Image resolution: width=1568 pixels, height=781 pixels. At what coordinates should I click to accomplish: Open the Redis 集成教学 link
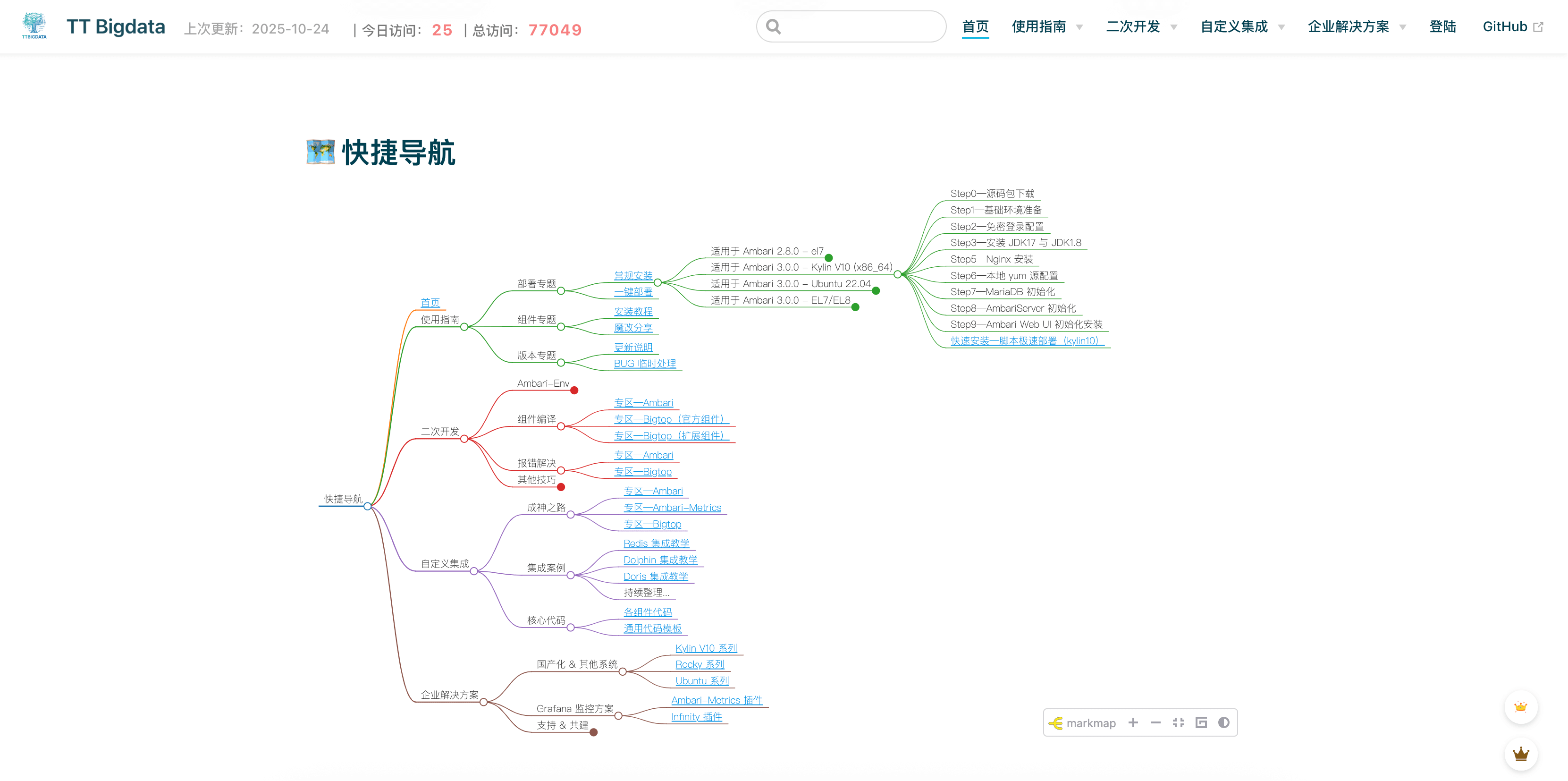pyautogui.click(x=656, y=543)
